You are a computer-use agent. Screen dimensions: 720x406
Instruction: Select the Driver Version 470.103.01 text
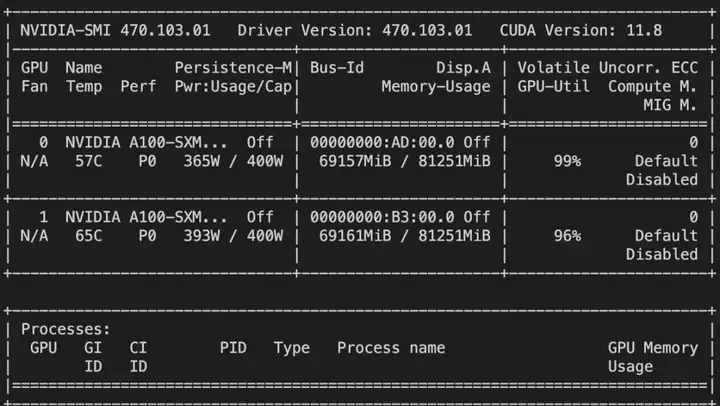click(x=355, y=30)
